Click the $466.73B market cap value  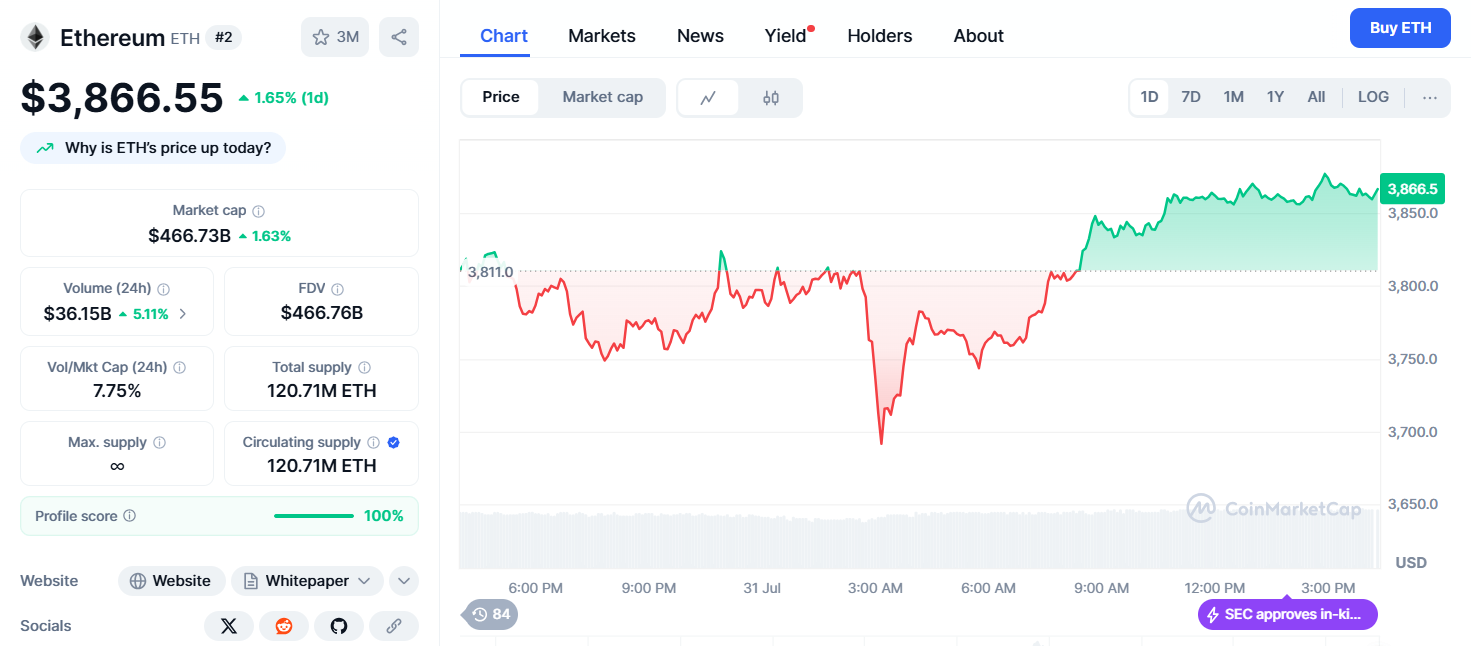pyautogui.click(x=189, y=236)
